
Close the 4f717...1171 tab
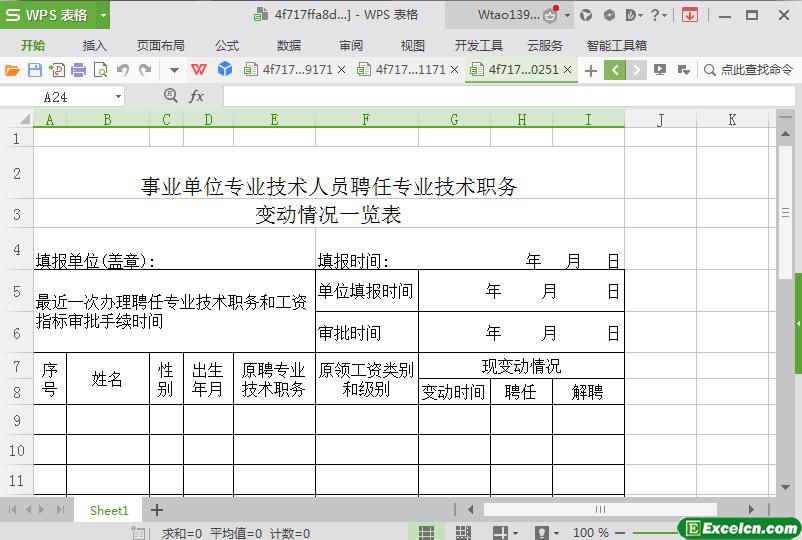[x=454, y=70]
